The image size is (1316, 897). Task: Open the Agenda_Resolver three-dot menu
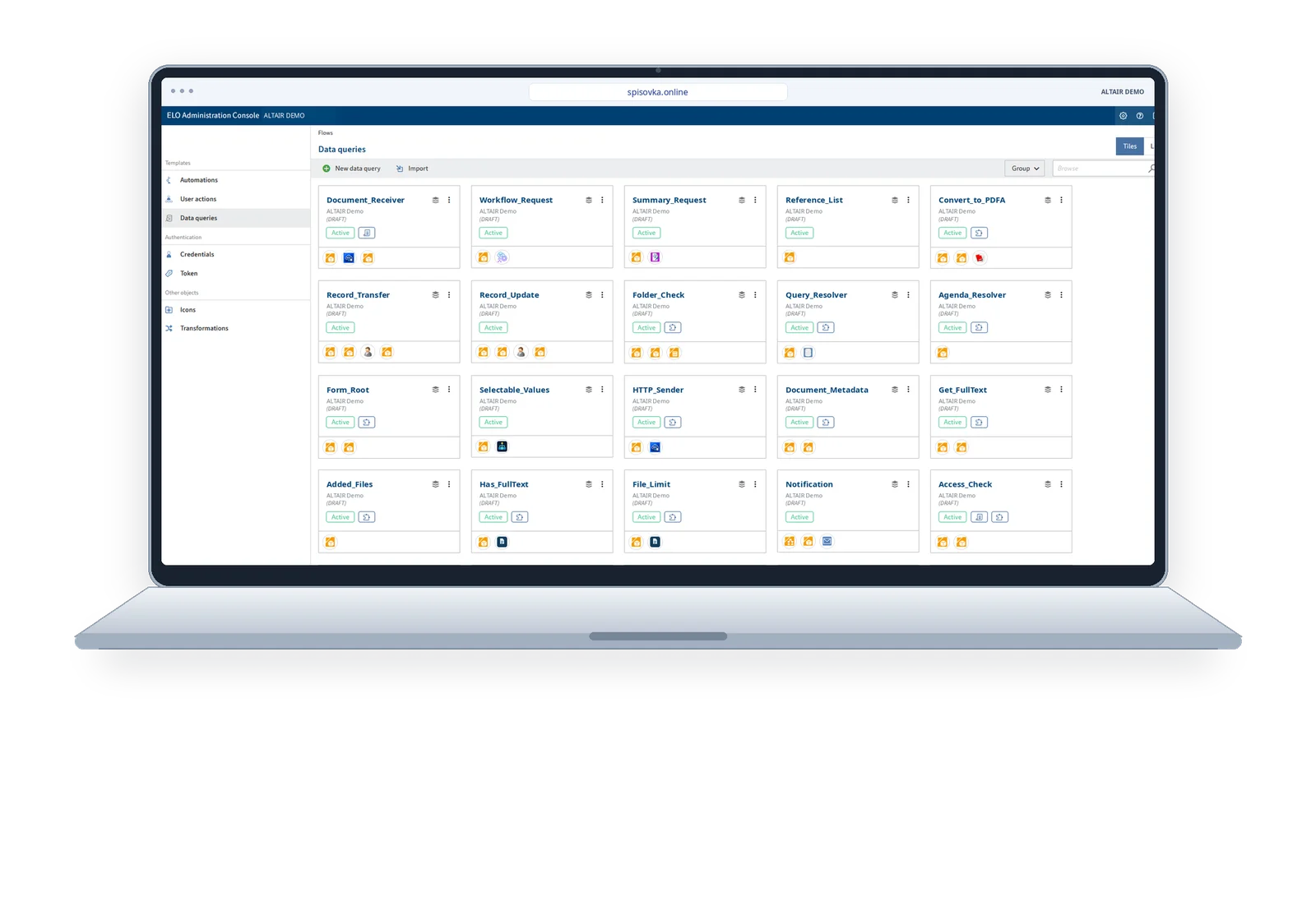tap(1061, 294)
